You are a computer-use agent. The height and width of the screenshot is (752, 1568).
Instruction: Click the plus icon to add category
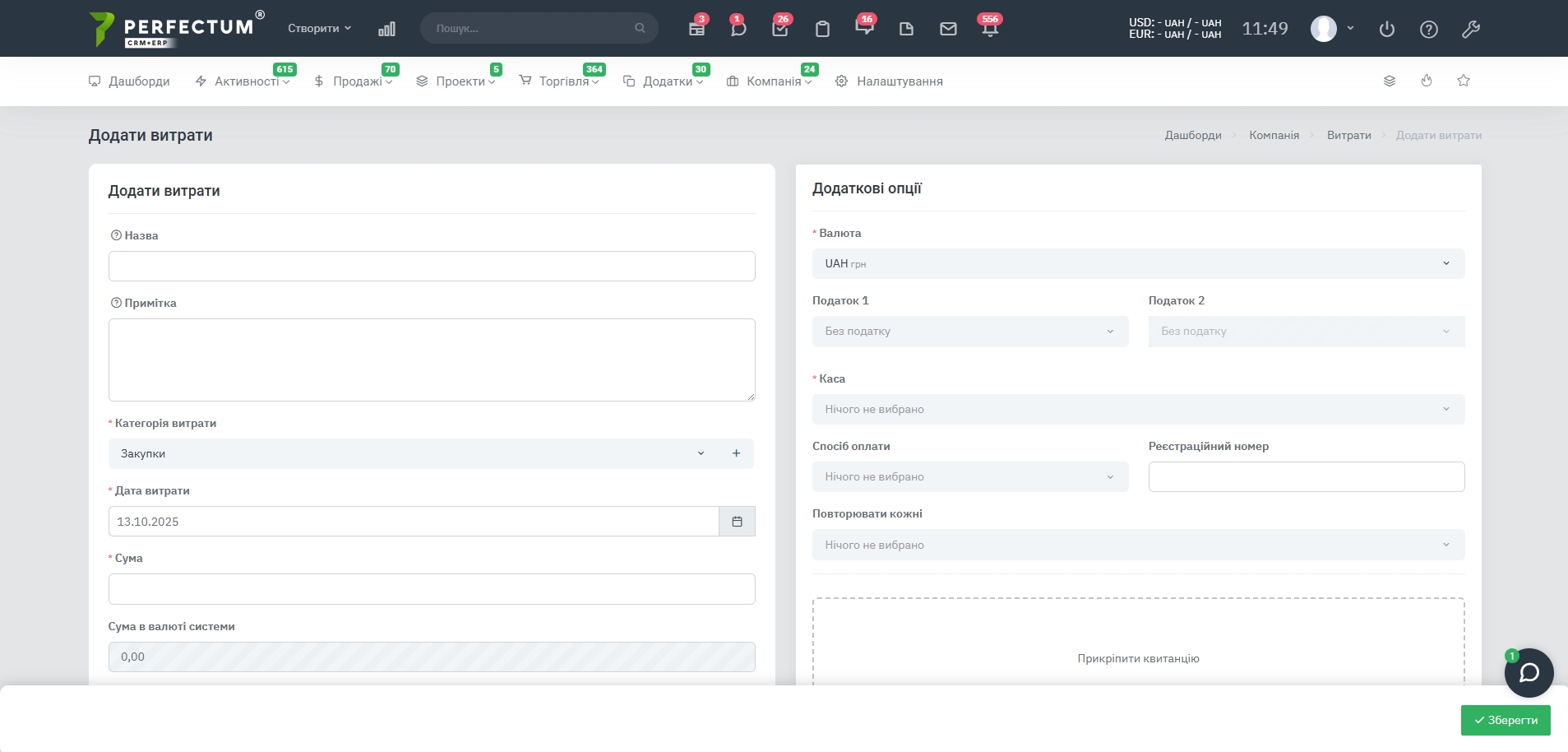tap(736, 453)
